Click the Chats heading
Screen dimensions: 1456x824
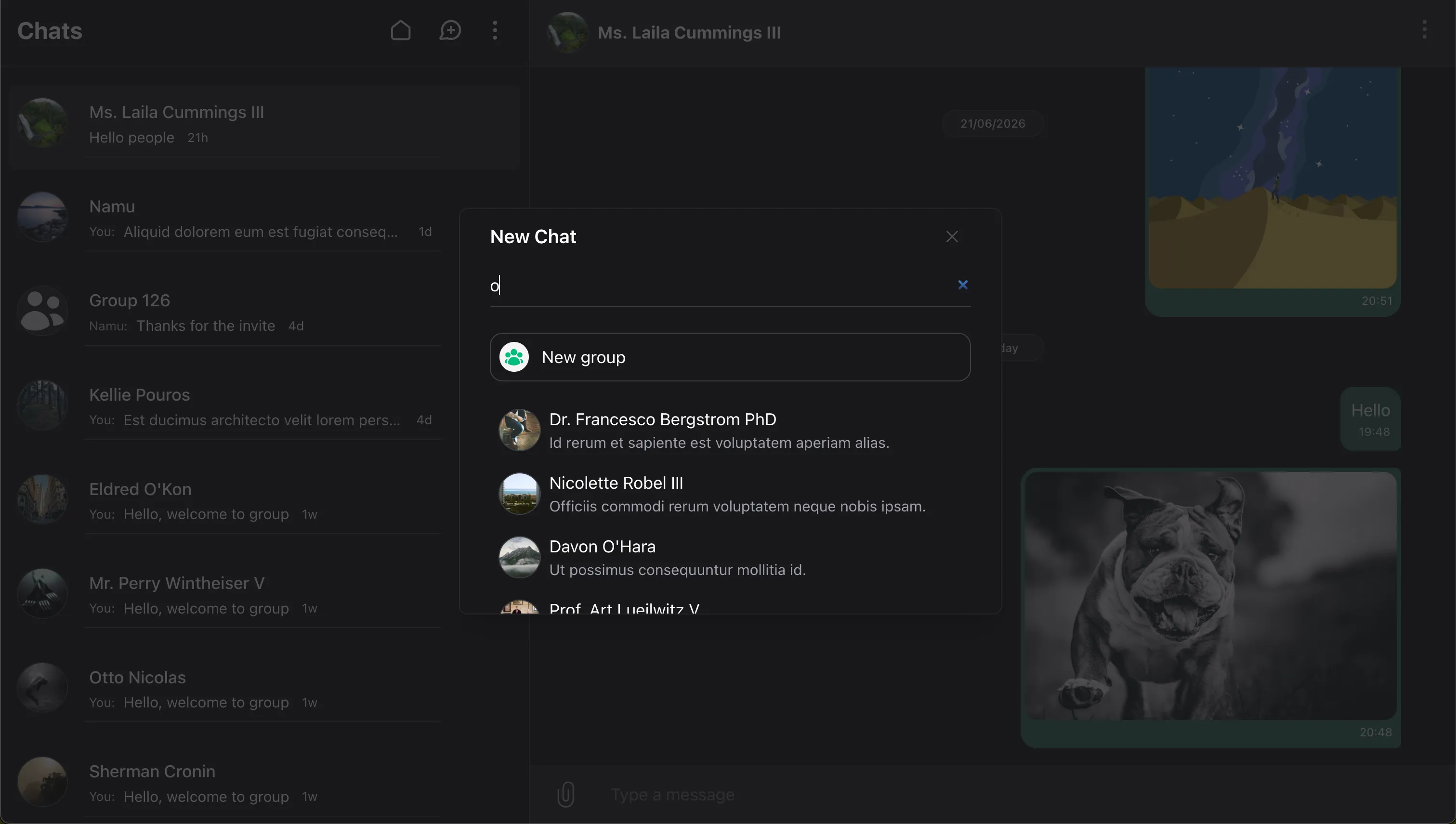coord(50,31)
